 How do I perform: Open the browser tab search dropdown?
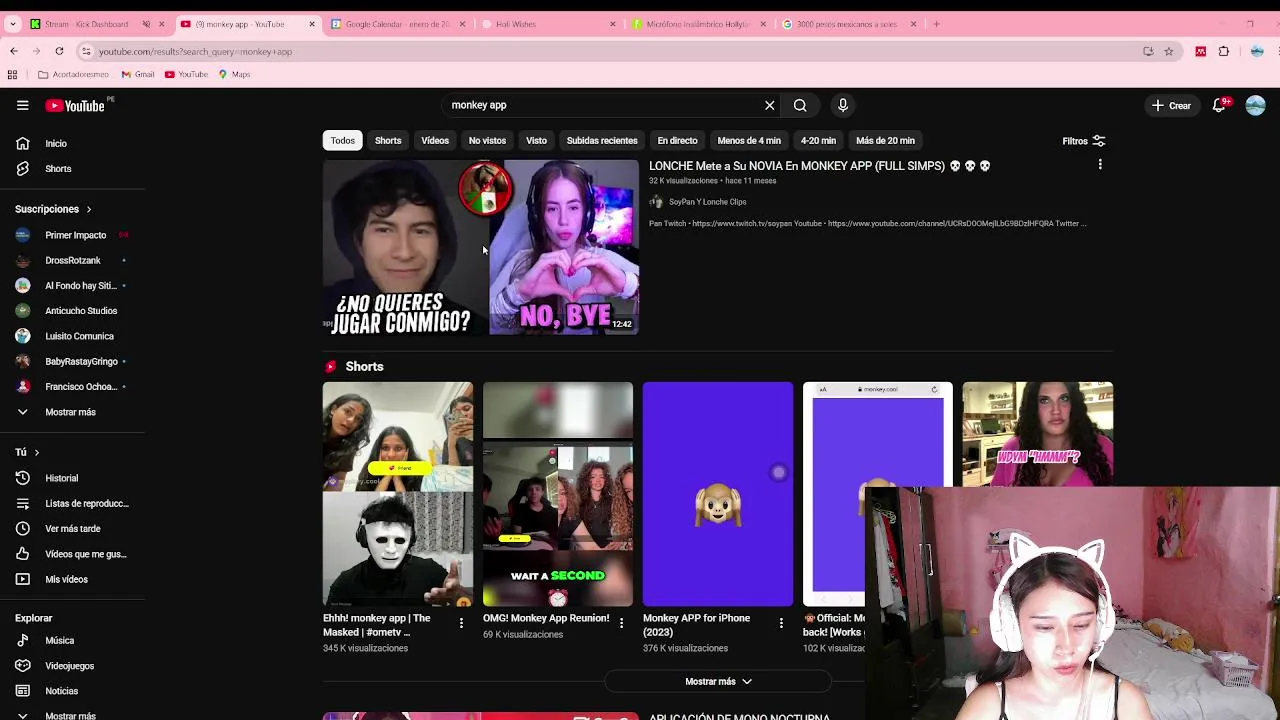click(12, 24)
